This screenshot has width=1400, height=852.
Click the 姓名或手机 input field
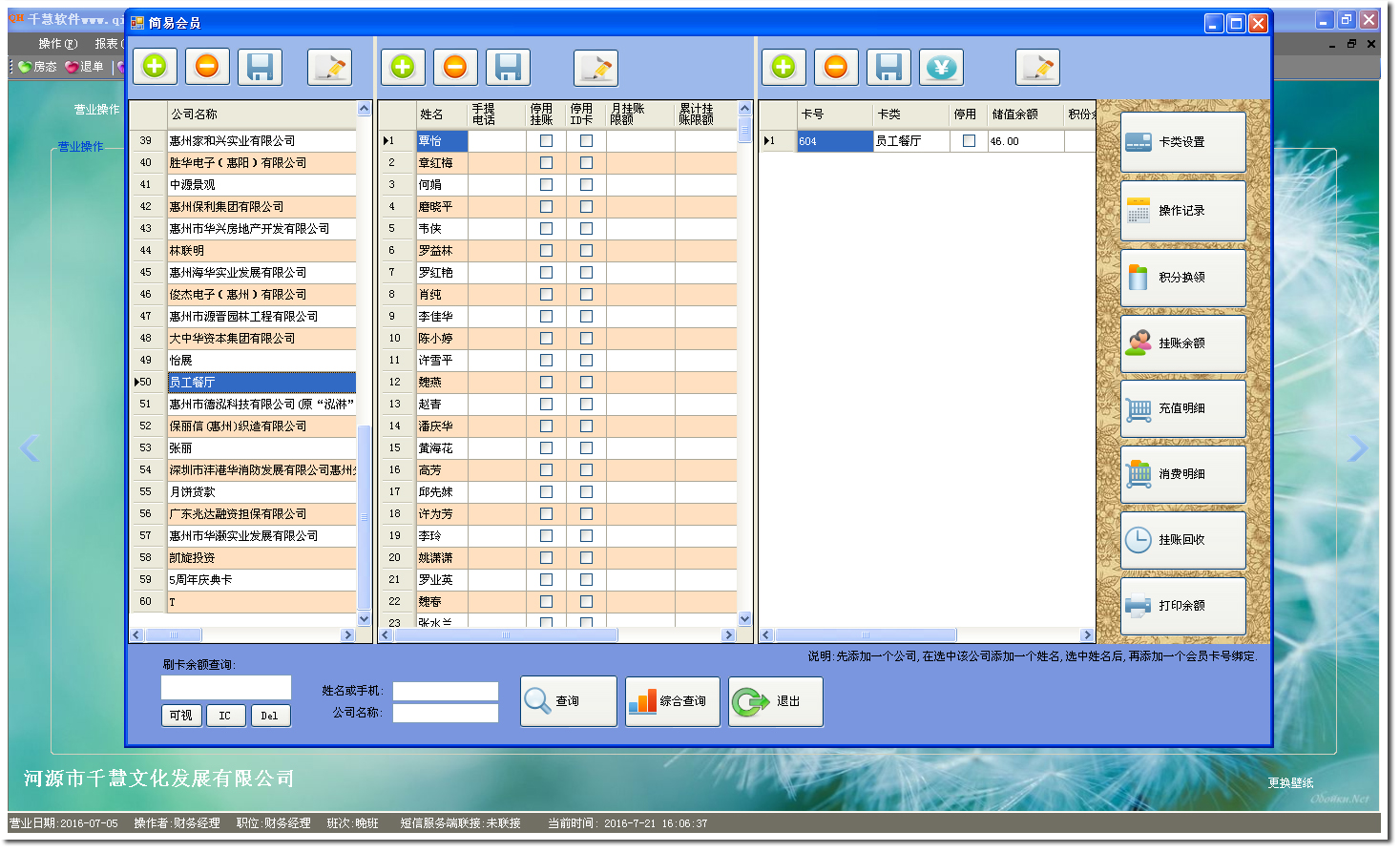[x=446, y=691]
